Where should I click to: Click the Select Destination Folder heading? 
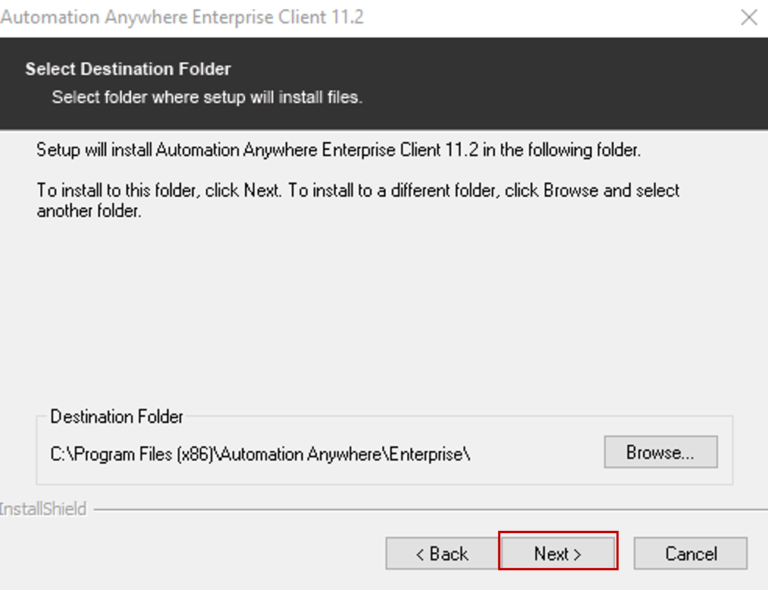(x=128, y=69)
